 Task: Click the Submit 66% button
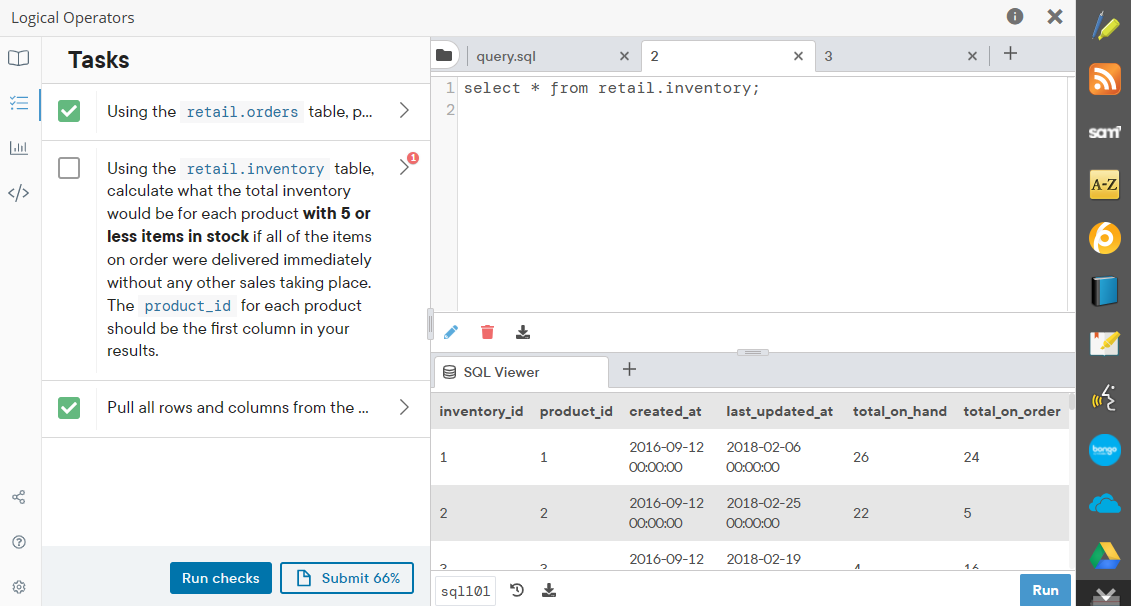point(347,578)
